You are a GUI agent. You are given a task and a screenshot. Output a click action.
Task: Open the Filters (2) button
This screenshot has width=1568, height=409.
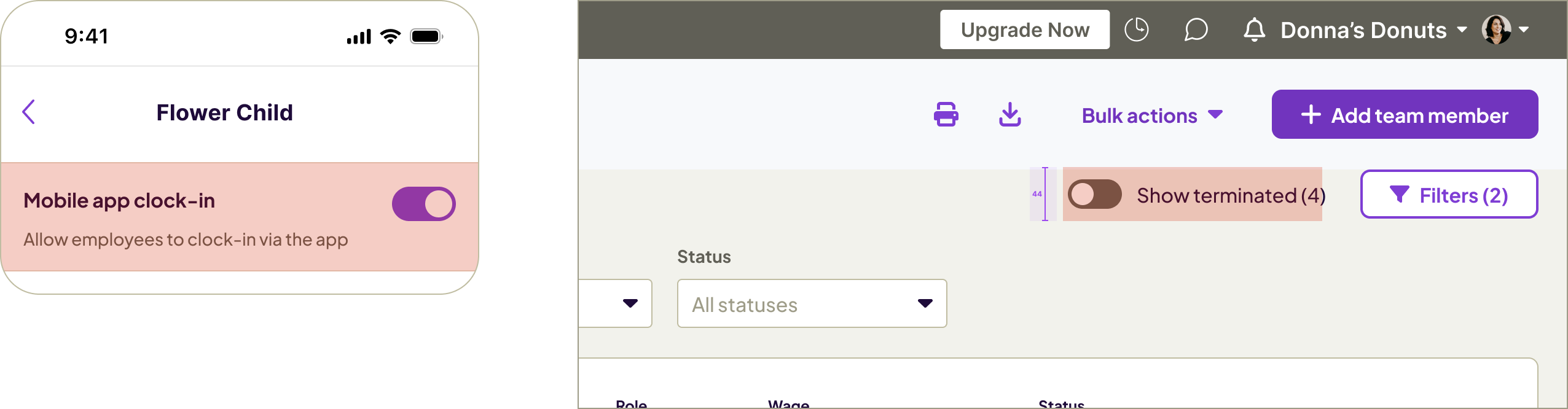pyautogui.click(x=1449, y=195)
